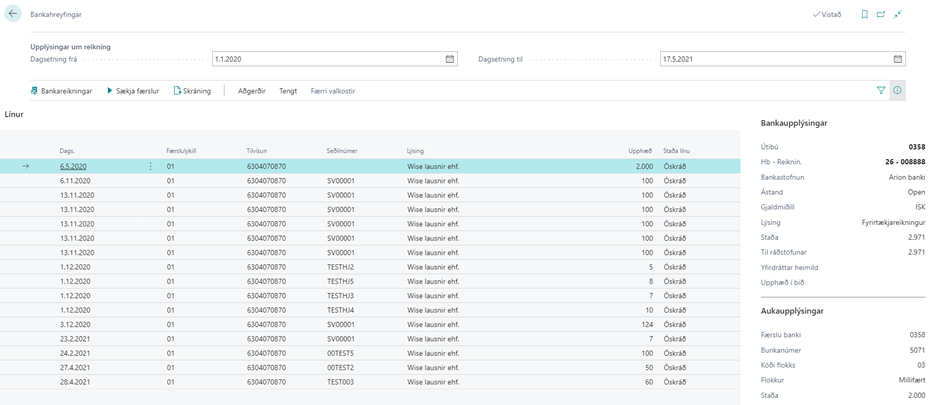Viewport: 930px width, 405px height.
Task: Click the Bankareikningar toolbar action
Action: click(x=61, y=91)
